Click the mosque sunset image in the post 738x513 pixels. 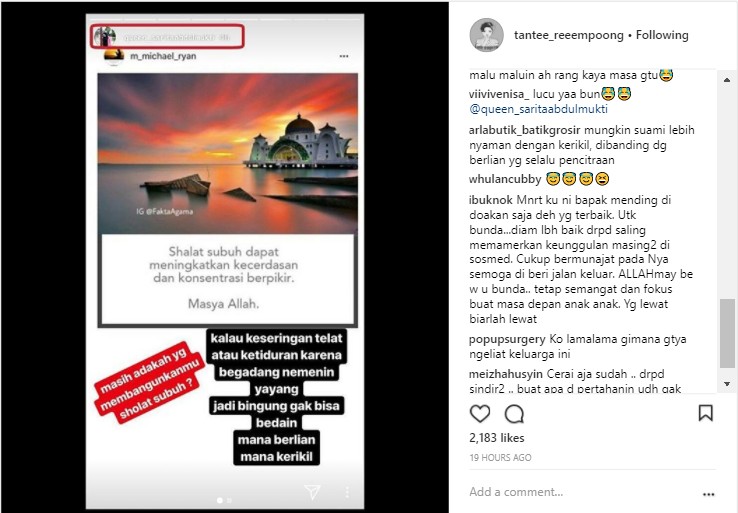coord(228,153)
